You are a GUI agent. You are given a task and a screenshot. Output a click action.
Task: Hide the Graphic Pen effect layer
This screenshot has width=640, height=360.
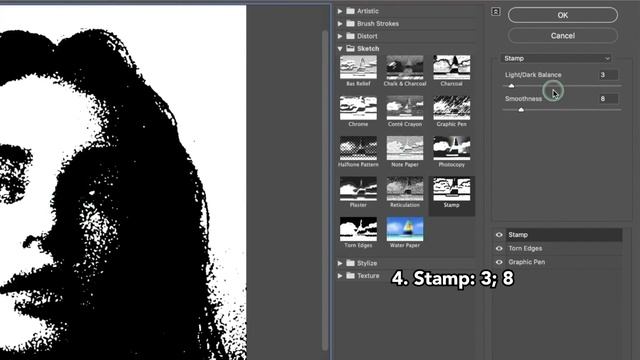[x=499, y=262]
